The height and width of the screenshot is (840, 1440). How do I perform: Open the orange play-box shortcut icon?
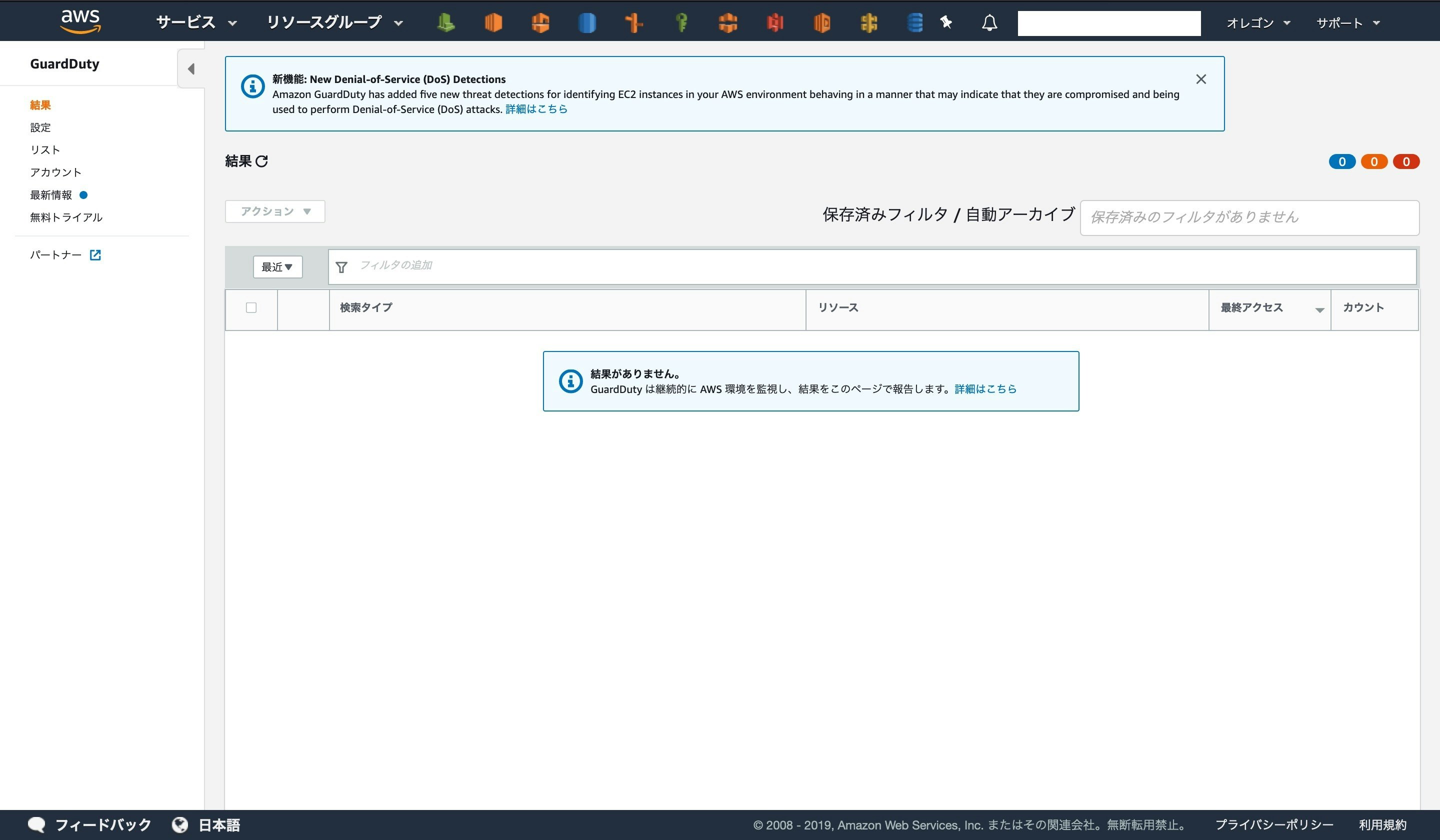click(821, 23)
